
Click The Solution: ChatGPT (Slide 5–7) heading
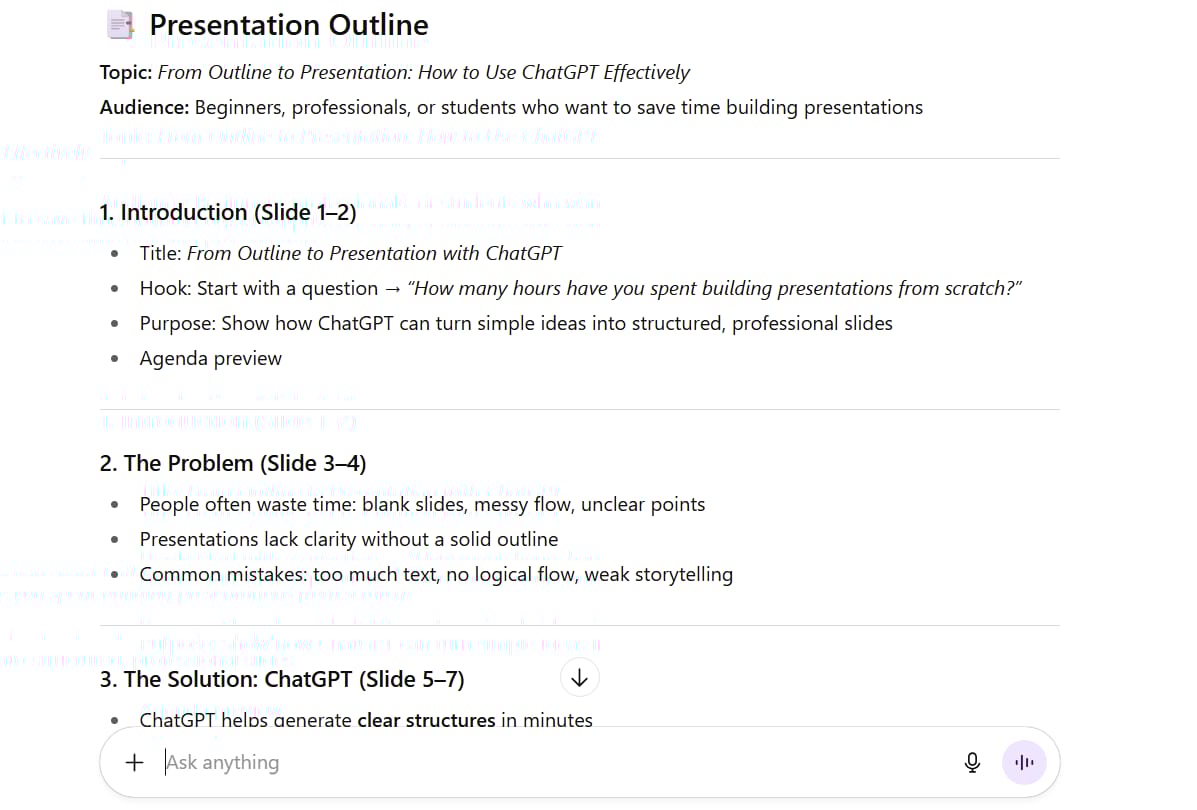(282, 679)
